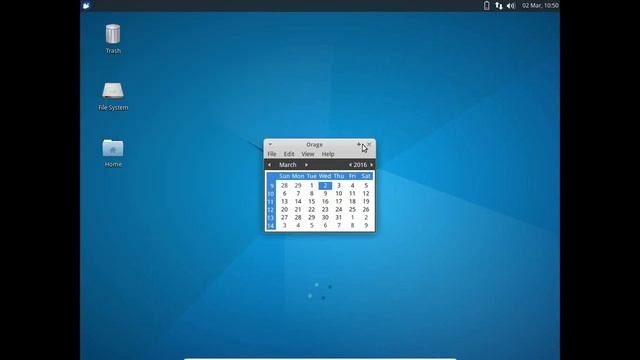
Task: Open the Whisker applications menu icon
Action: pyautogui.click(x=86, y=5)
